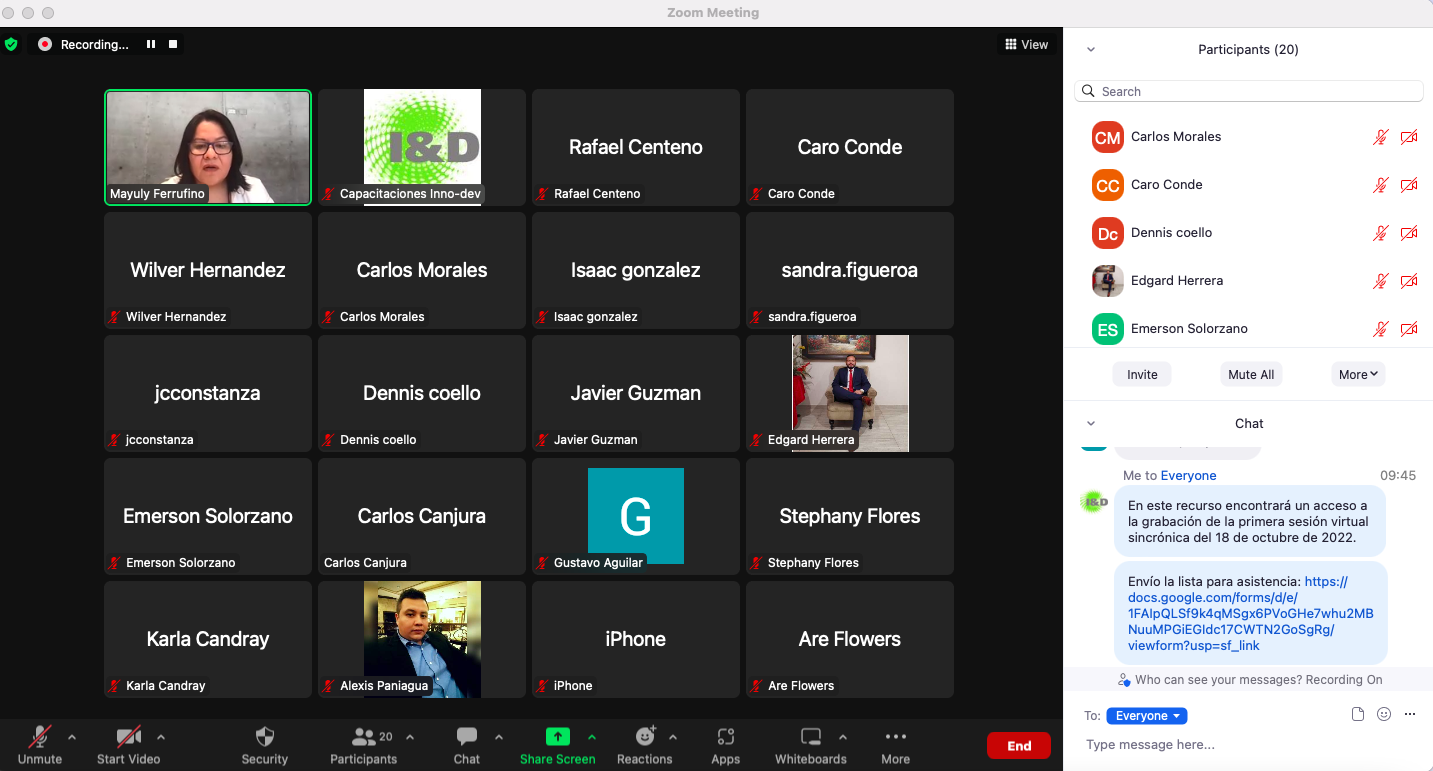Open the Google Forms attendance link
This screenshot has width=1433, height=771.
point(1251,613)
